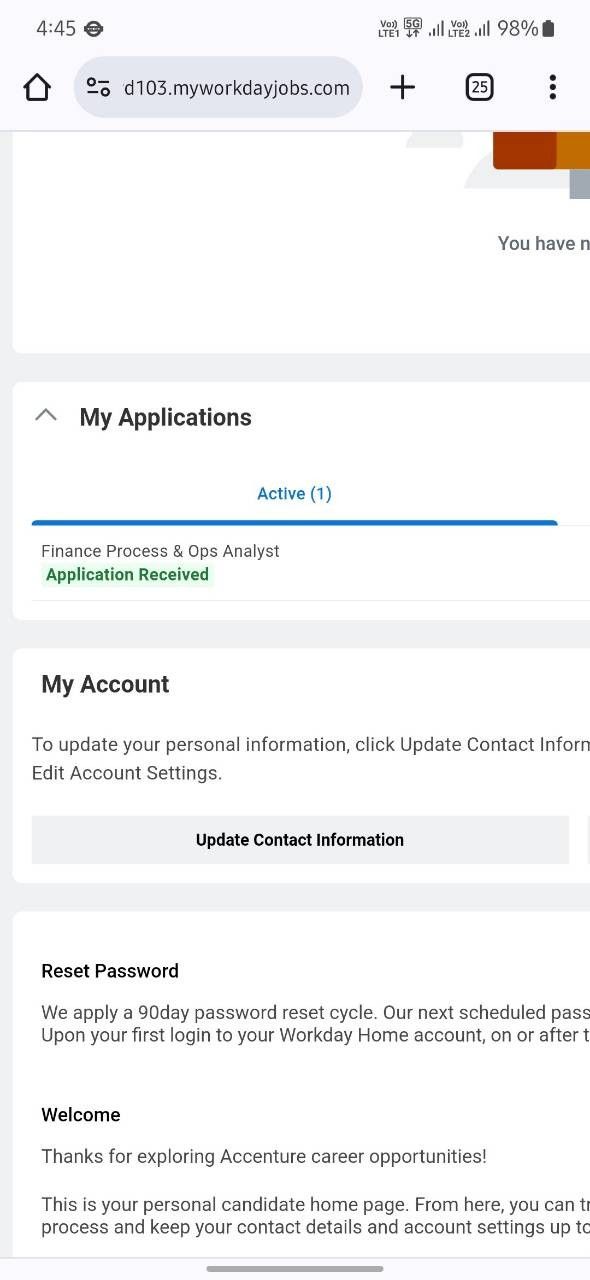The width and height of the screenshot is (590, 1280).
Task: Switch to the Active (1) applications tab
Action: (x=294, y=493)
